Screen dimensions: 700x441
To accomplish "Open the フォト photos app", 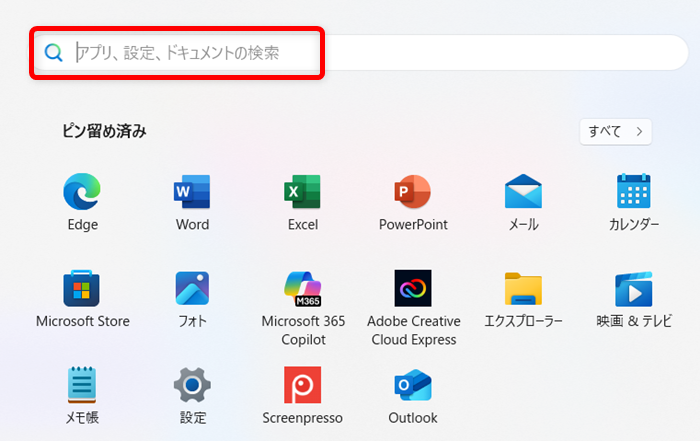I will pos(192,288).
